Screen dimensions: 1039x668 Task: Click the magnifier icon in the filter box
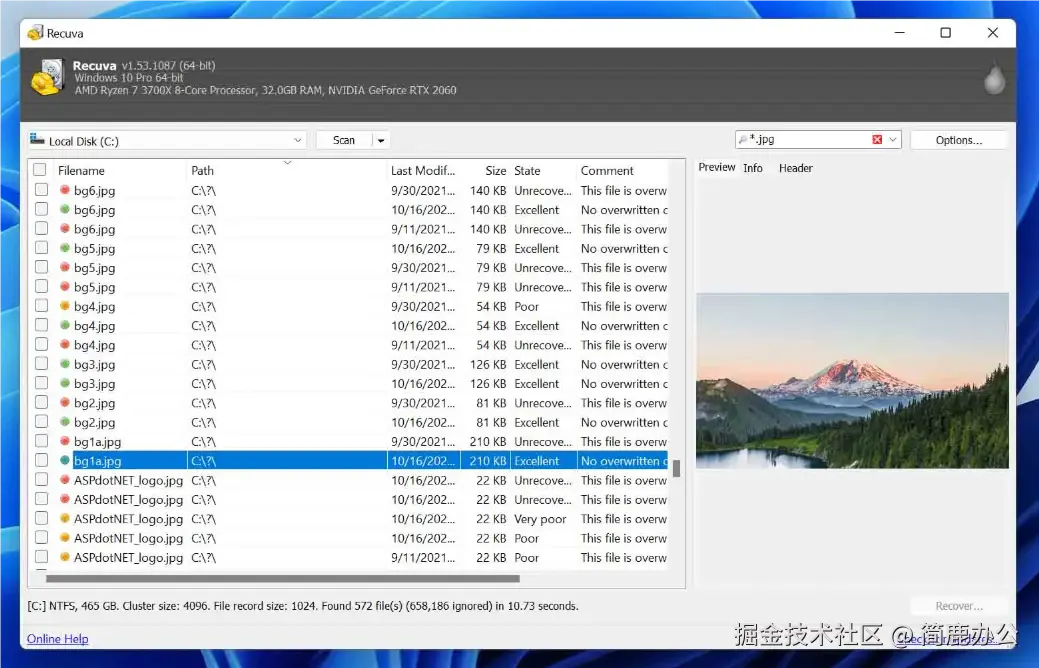(x=743, y=139)
